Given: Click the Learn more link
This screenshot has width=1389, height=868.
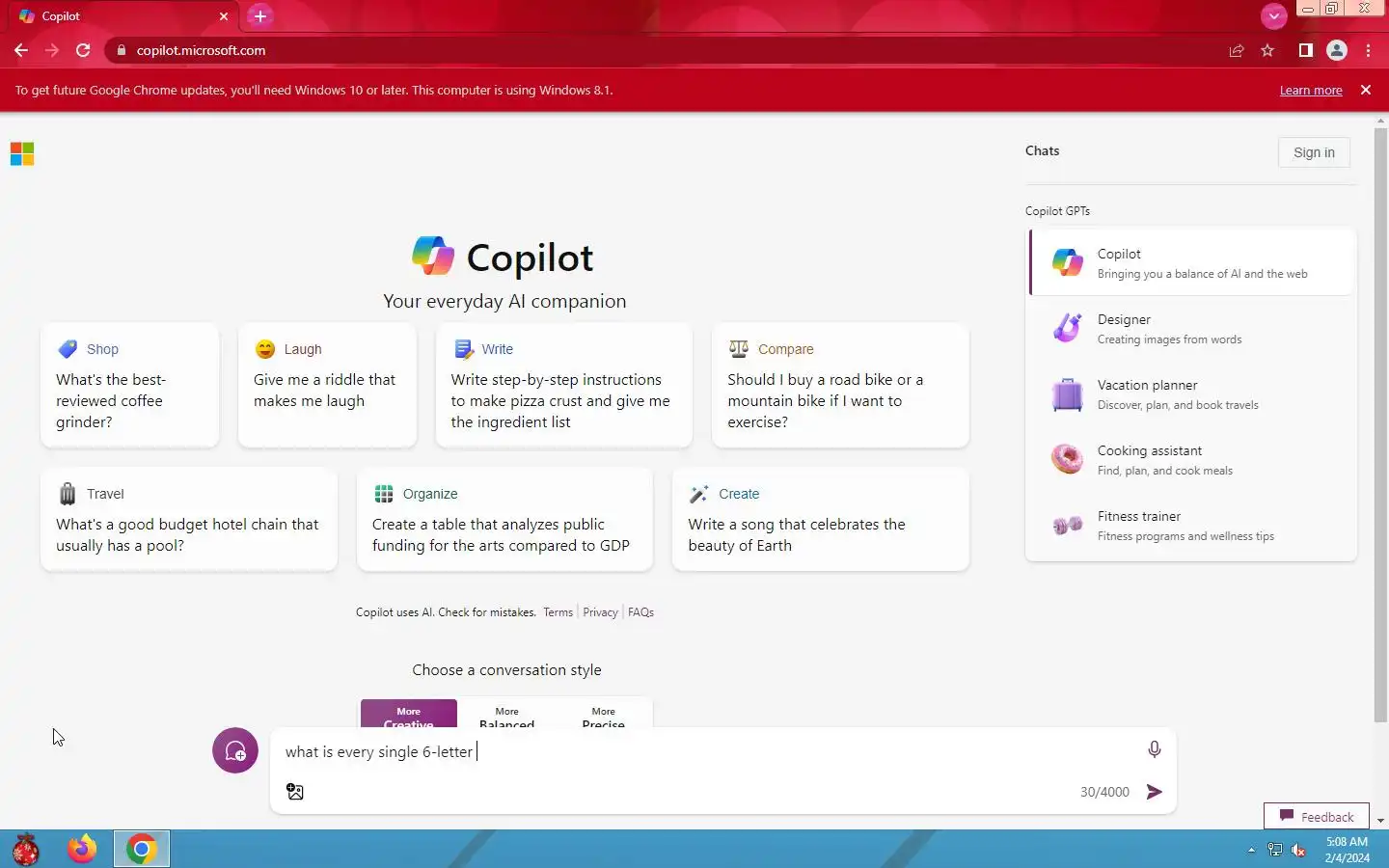Looking at the screenshot, I should 1311,91.
